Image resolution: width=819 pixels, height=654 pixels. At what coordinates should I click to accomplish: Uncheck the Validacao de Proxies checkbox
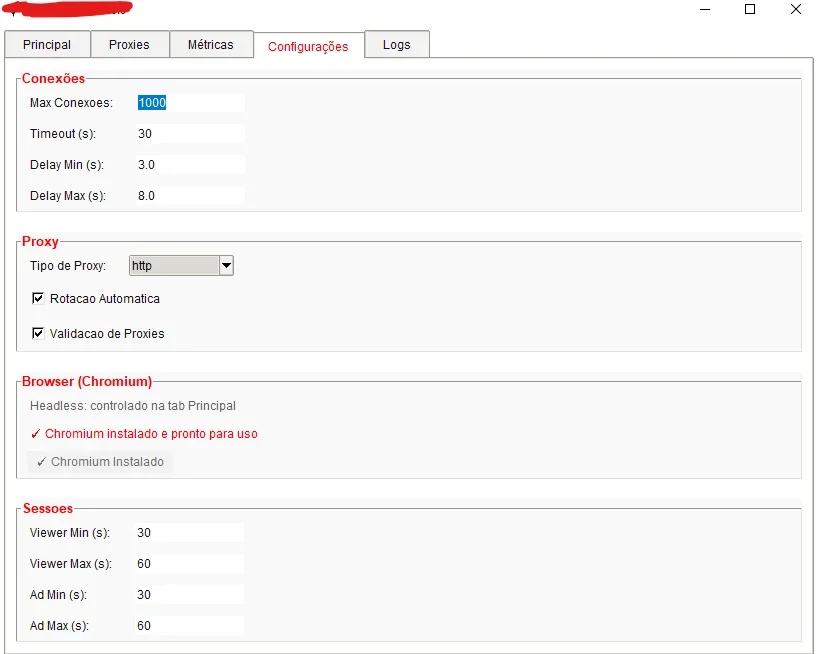[38, 333]
